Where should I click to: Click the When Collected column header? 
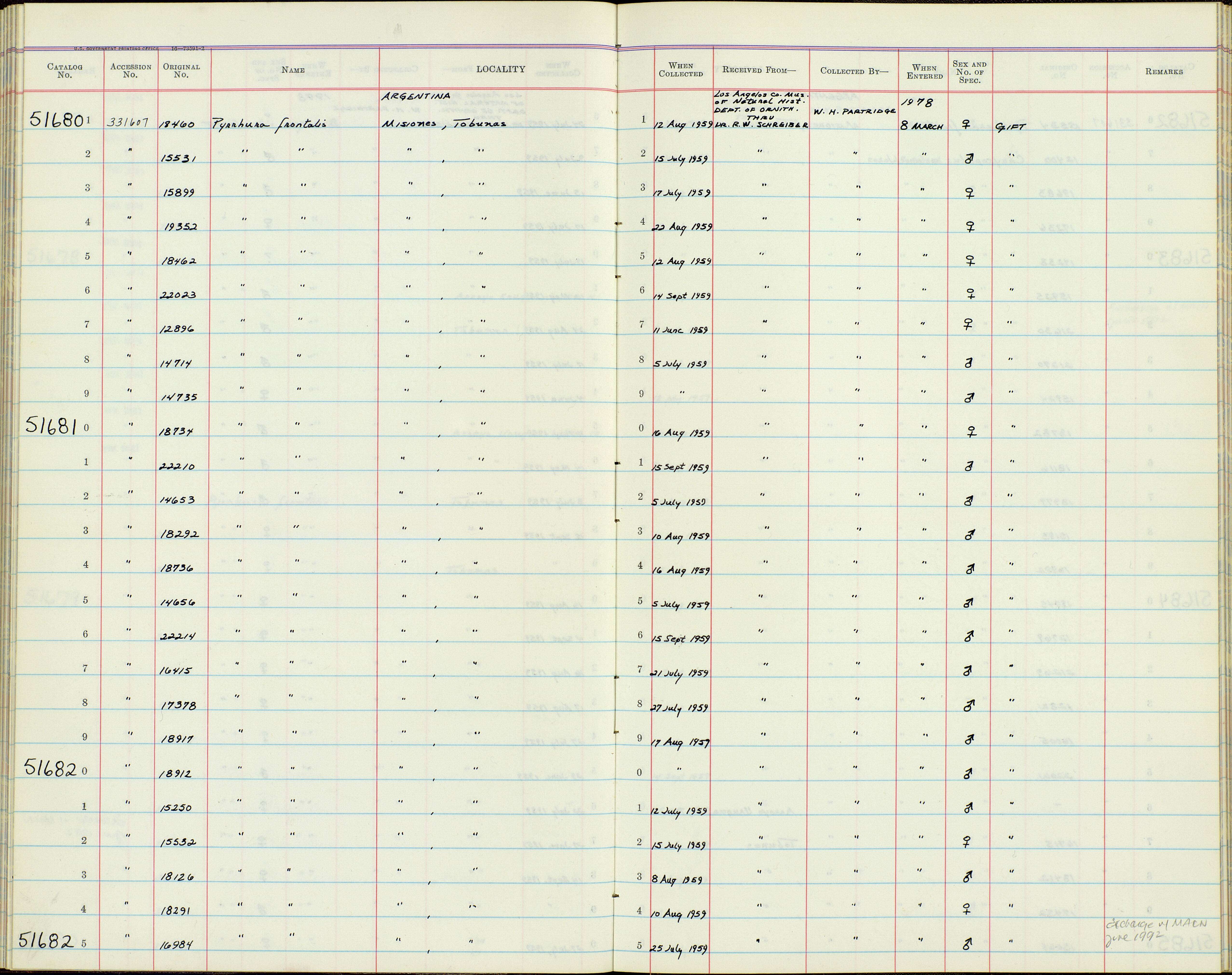pos(681,70)
